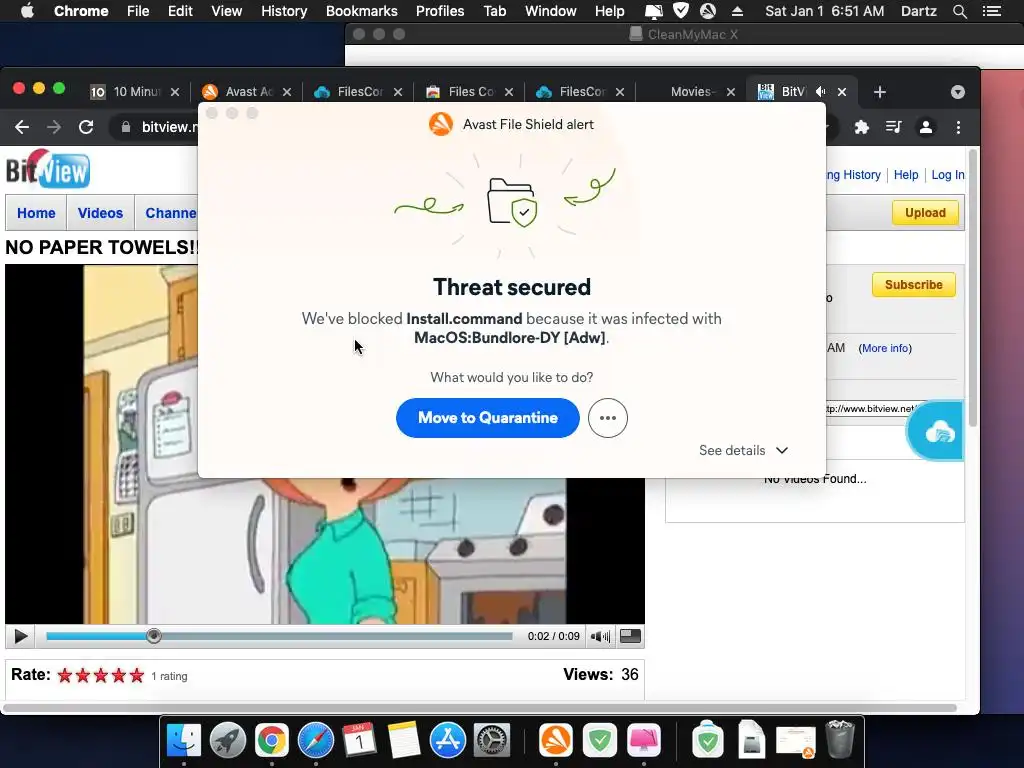Open Chrome tab search dropdown
The width and height of the screenshot is (1024, 768).
tap(957, 92)
